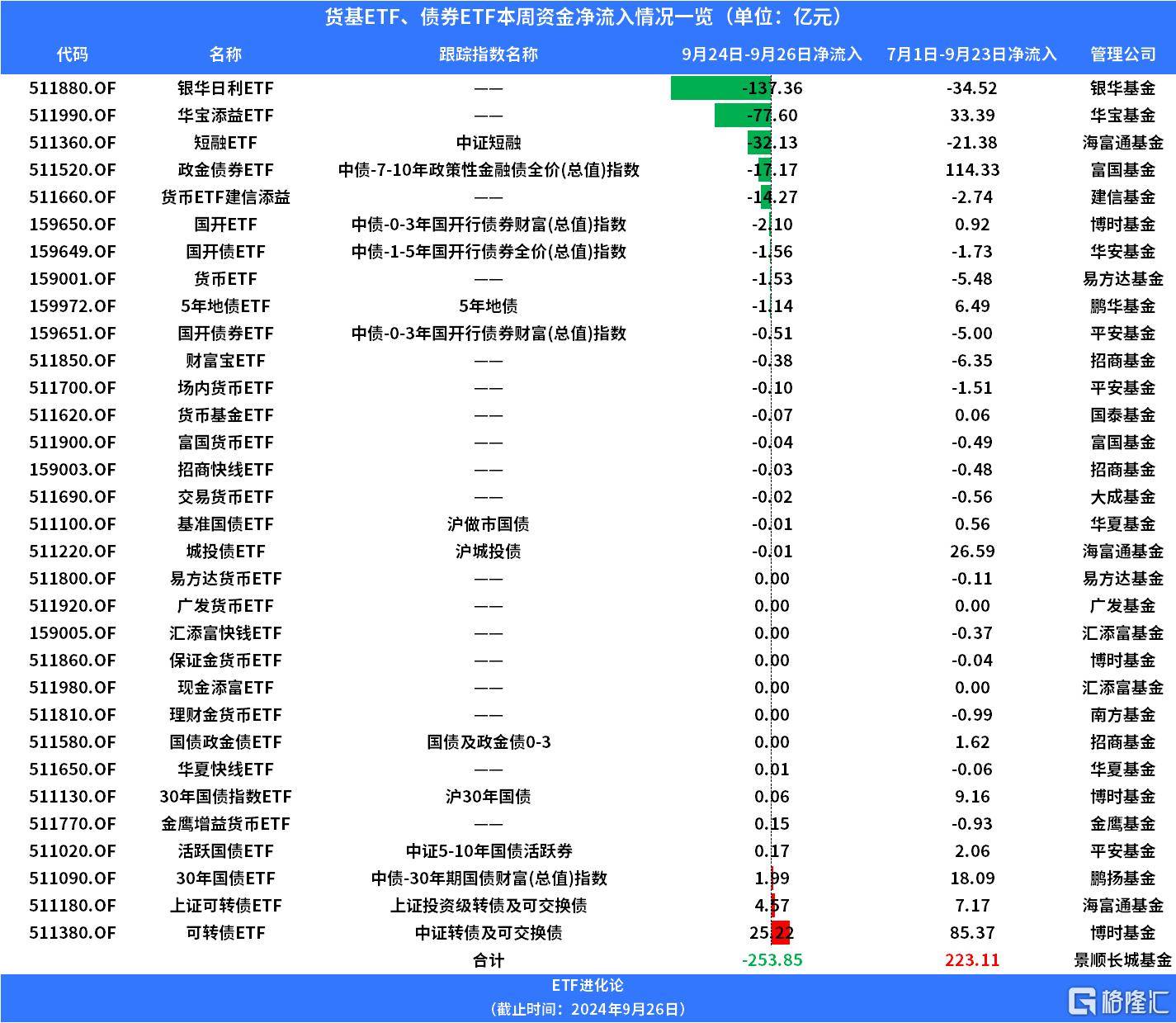Click the 大成基金 company cell
Screen dimensions: 1176x1023
[x=1123, y=497]
